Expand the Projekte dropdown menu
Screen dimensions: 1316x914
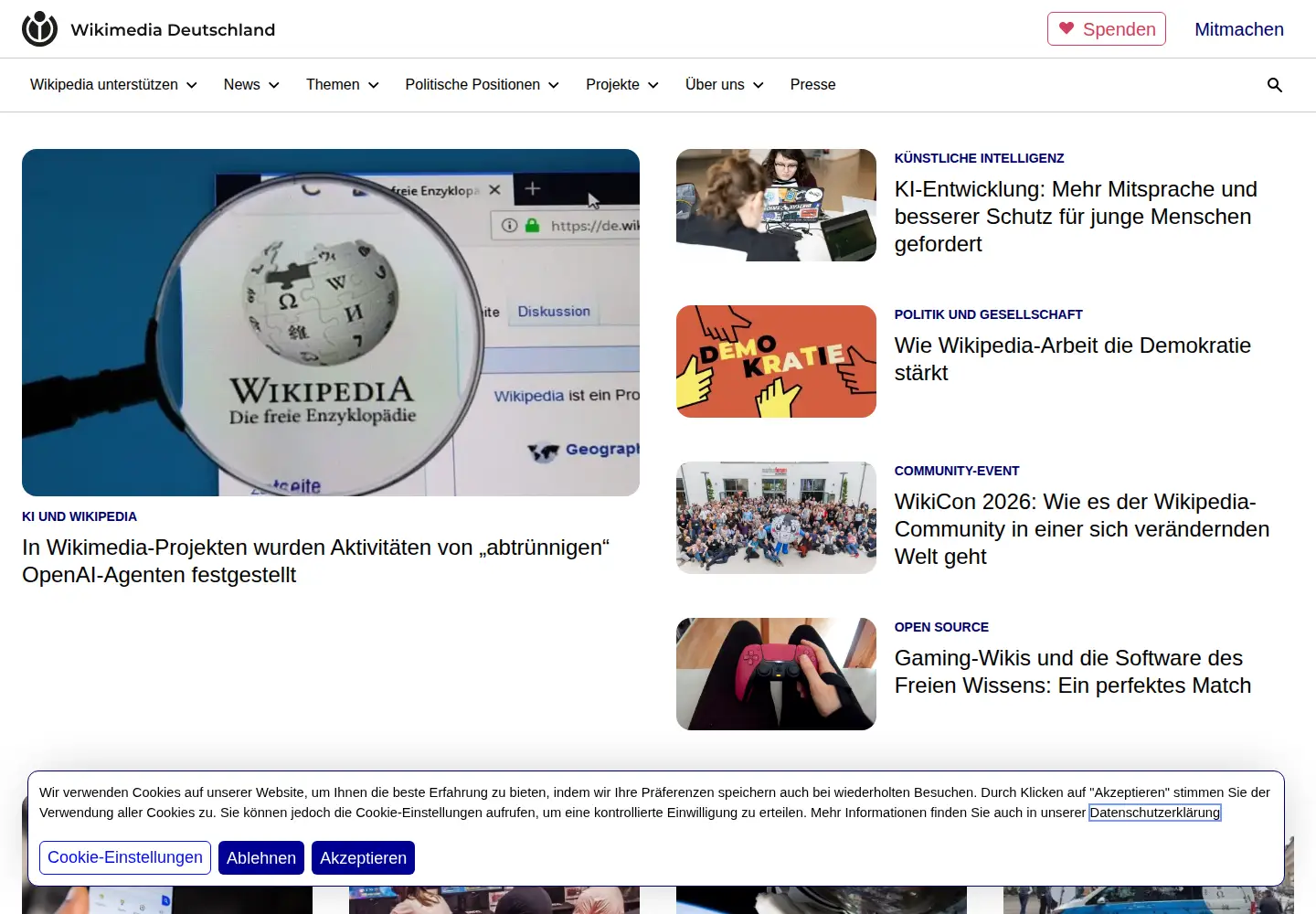pyautogui.click(x=622, y=85)
